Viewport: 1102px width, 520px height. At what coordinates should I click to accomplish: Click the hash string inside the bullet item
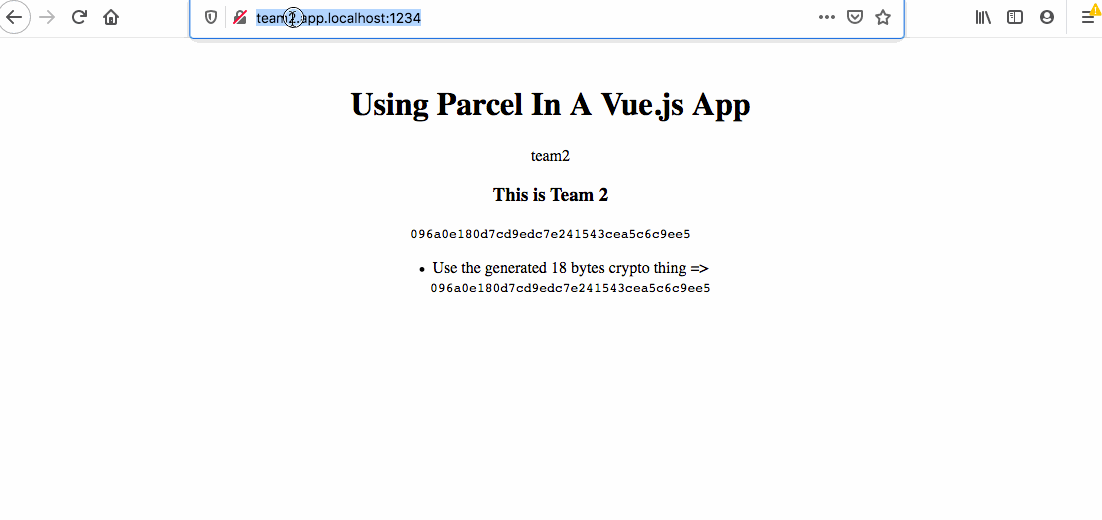click(570, 288)
